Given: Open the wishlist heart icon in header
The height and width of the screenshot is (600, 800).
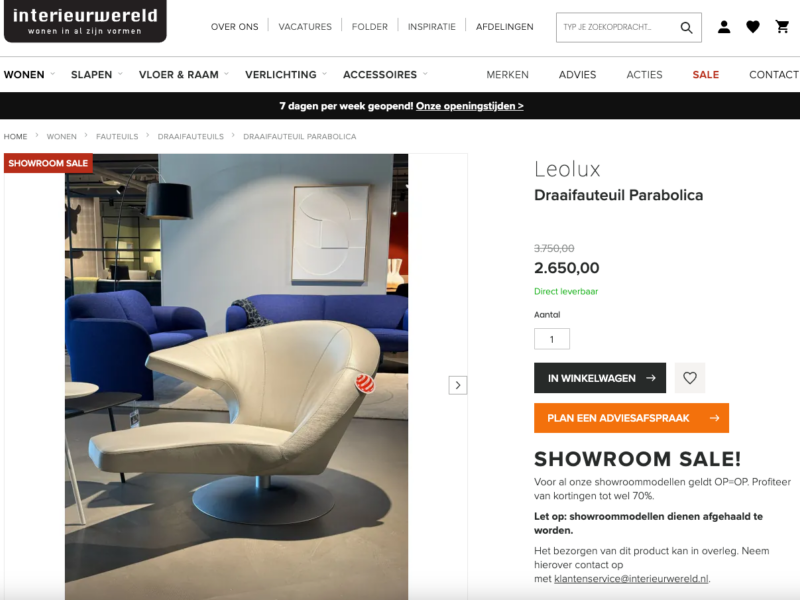Looking at the screenshot, I should point(753,27).
